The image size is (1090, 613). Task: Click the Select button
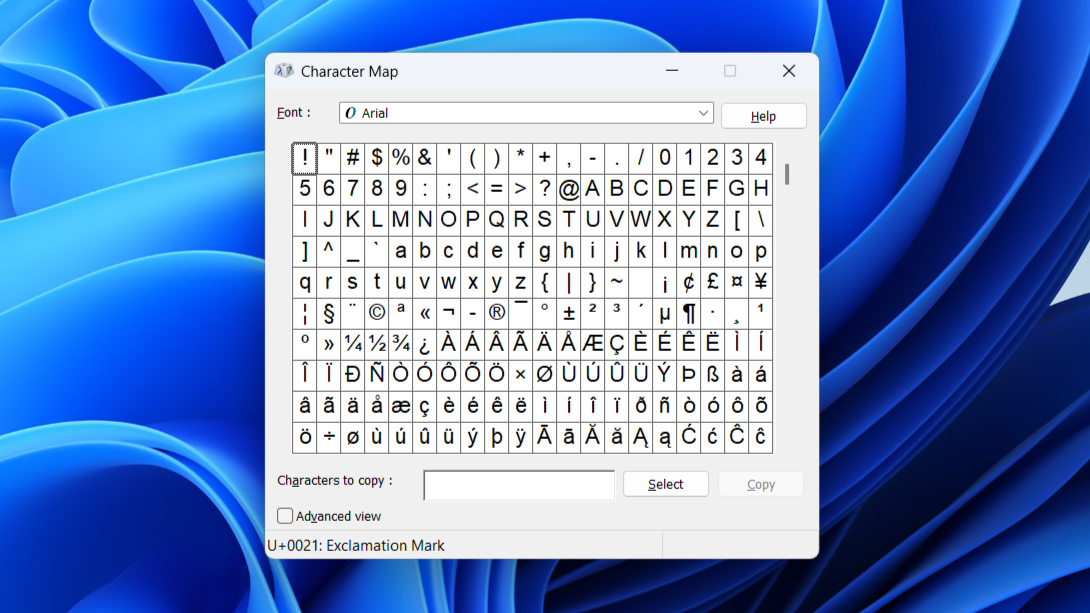[665, 484]
